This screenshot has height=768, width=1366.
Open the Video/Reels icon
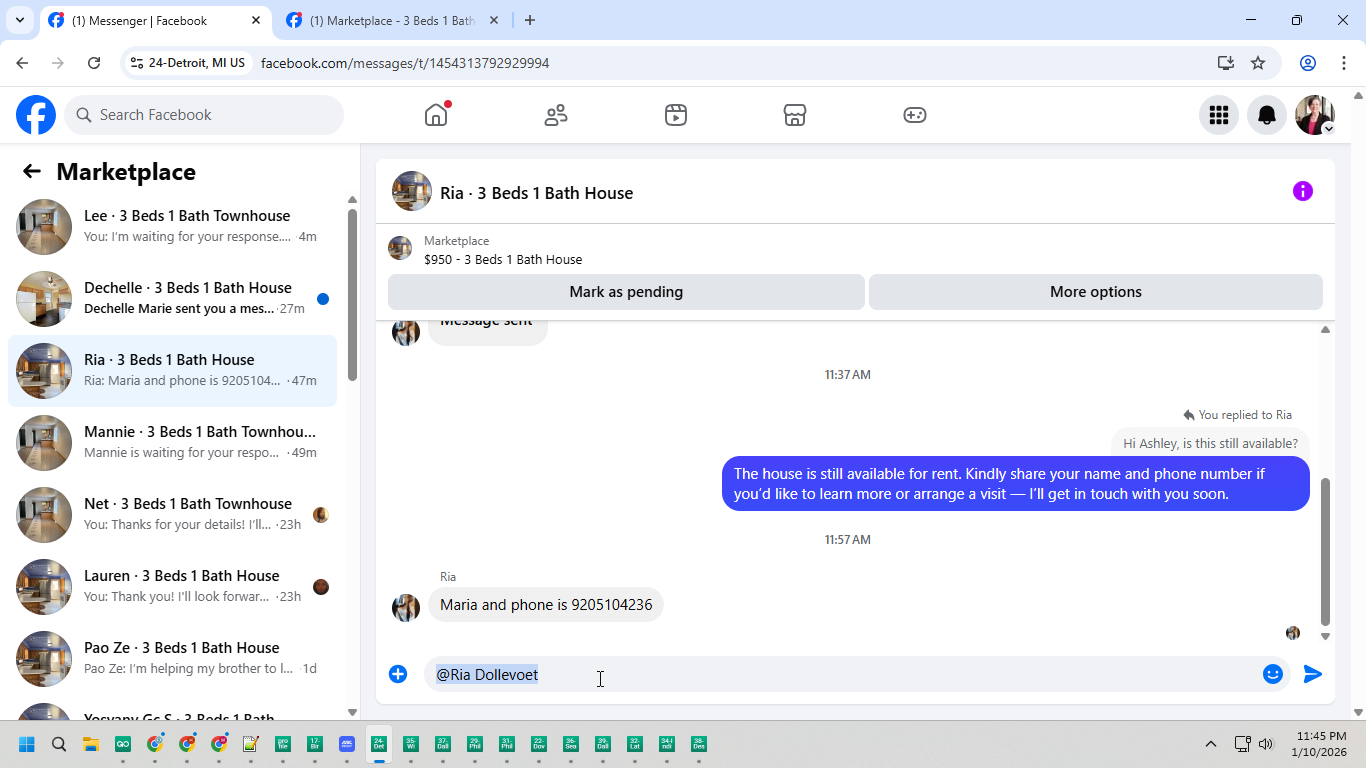click(676, 115)
